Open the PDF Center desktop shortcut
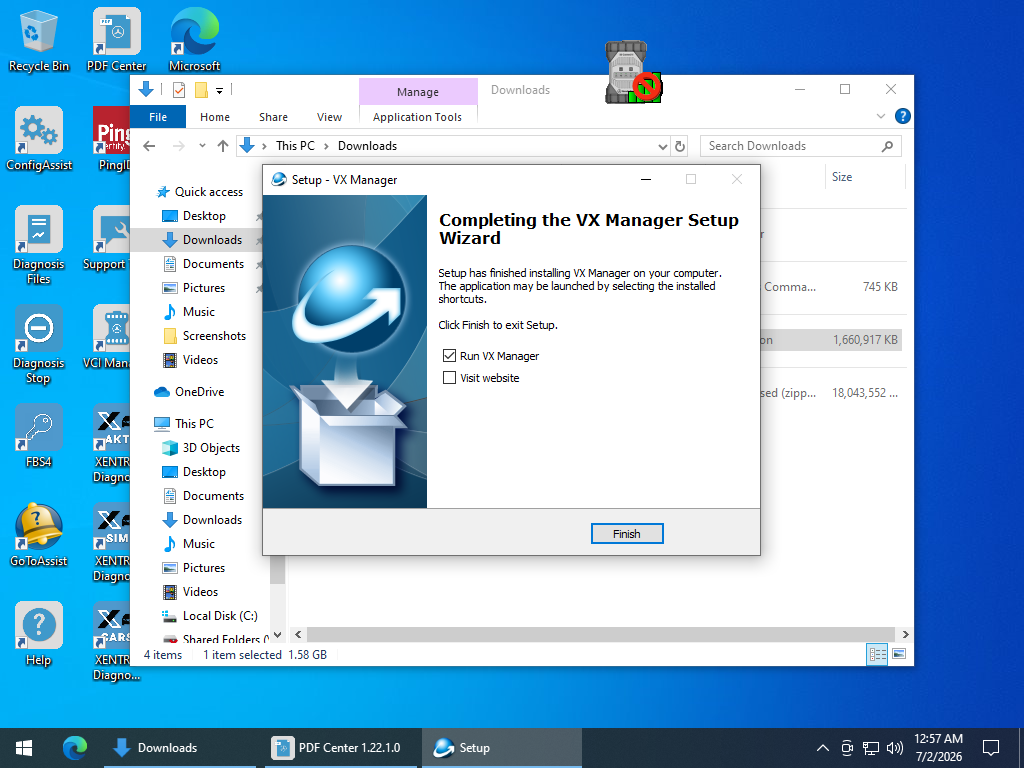 [x=116, y=40]
